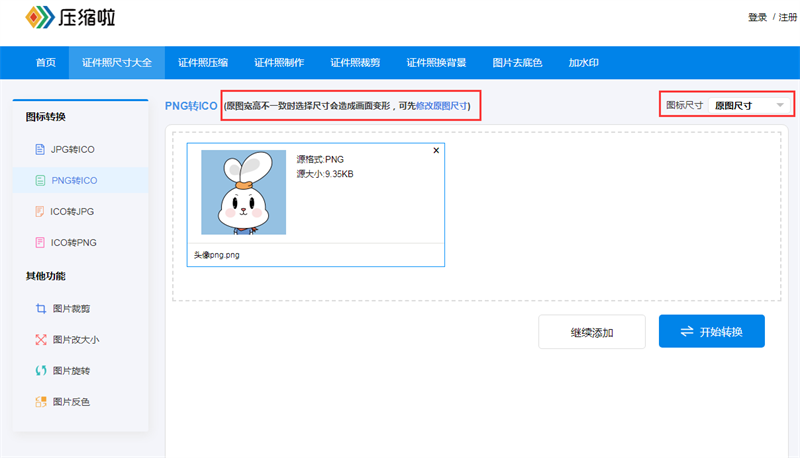Click the 注册 link
Screen dimensions: 800x458
(x=788, y=17)
